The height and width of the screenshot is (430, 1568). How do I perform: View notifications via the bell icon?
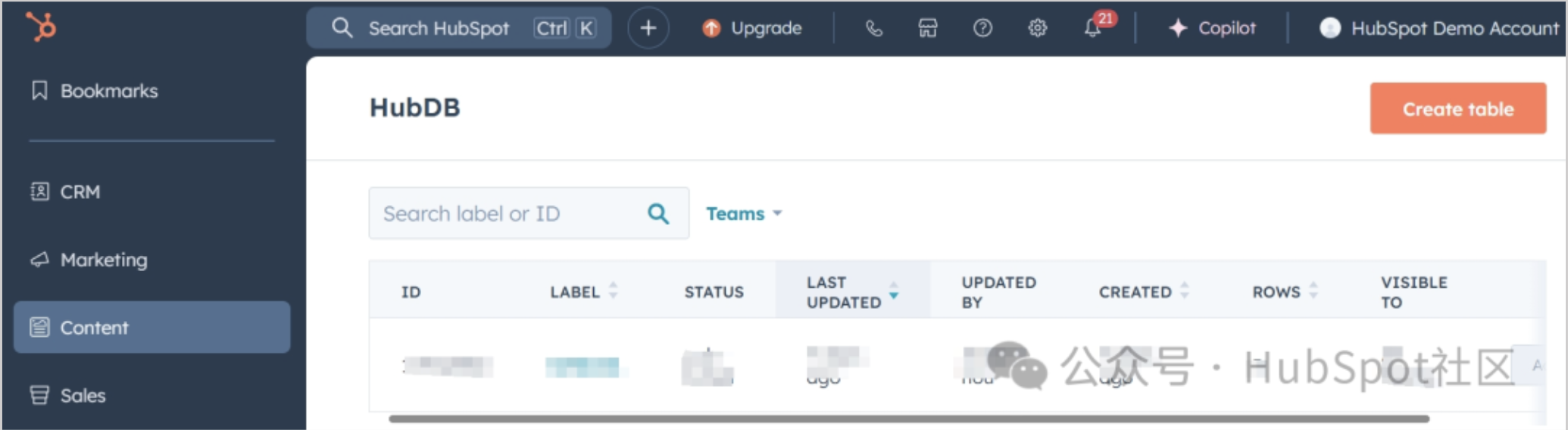pos(1092,29)
